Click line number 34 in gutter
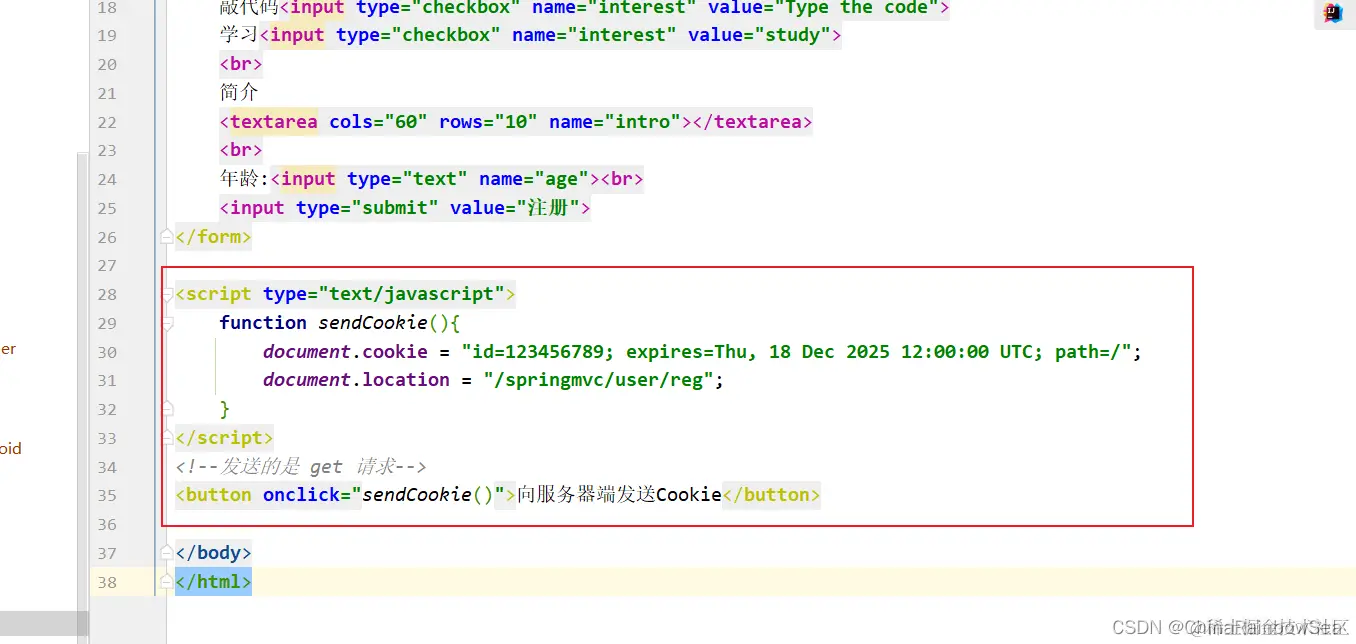This screenshot has height=644, width=1356. (106, 468)
